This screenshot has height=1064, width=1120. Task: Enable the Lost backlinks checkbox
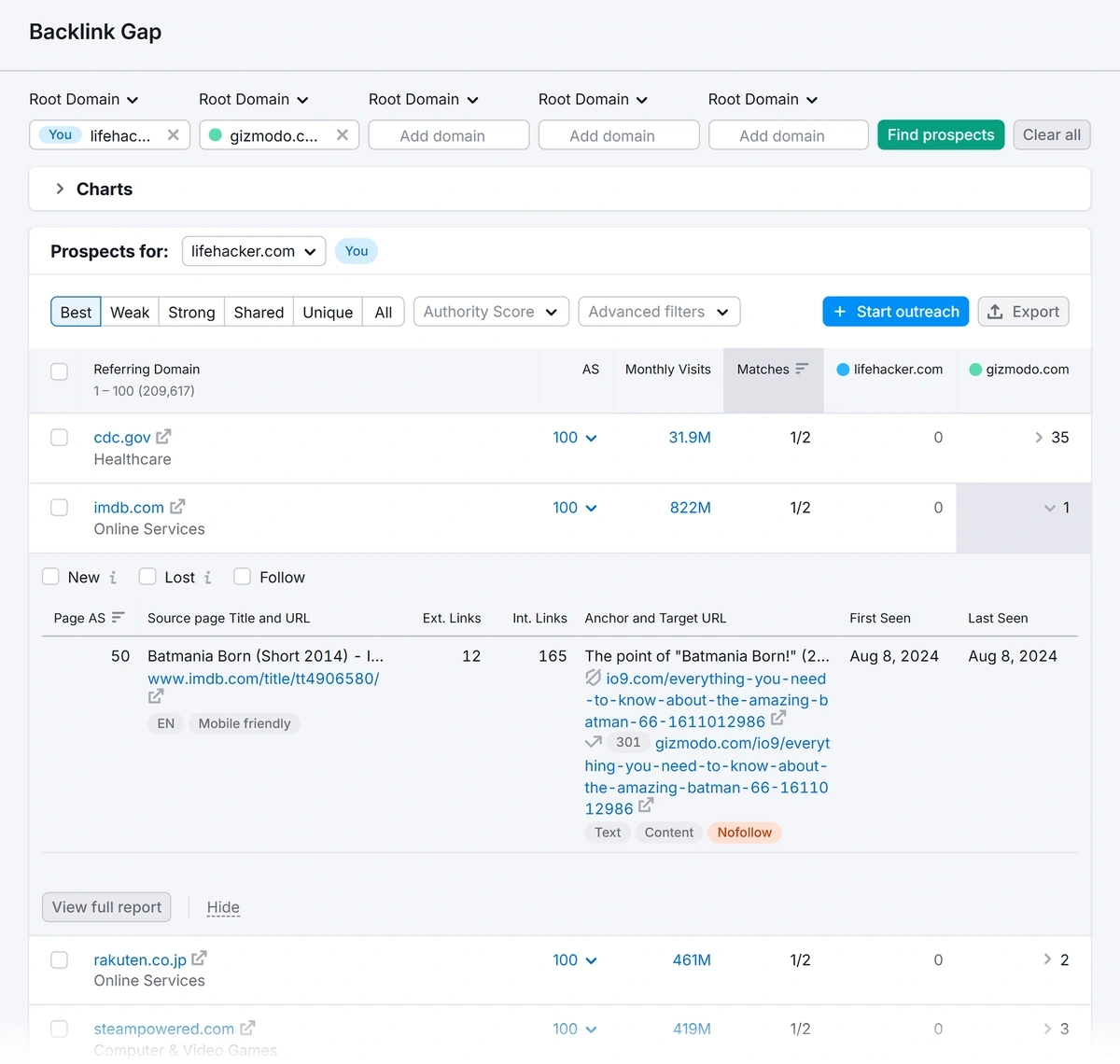pyautogui.click(x=147, y=577)
